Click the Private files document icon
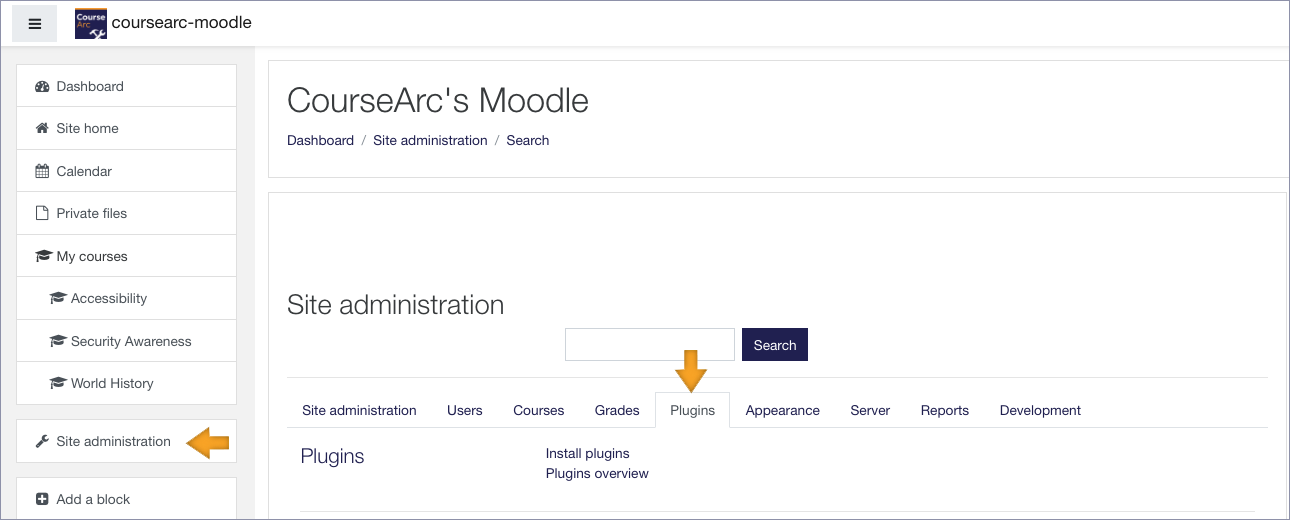Viewport: 1290px width, 520px height. (42, 213)
